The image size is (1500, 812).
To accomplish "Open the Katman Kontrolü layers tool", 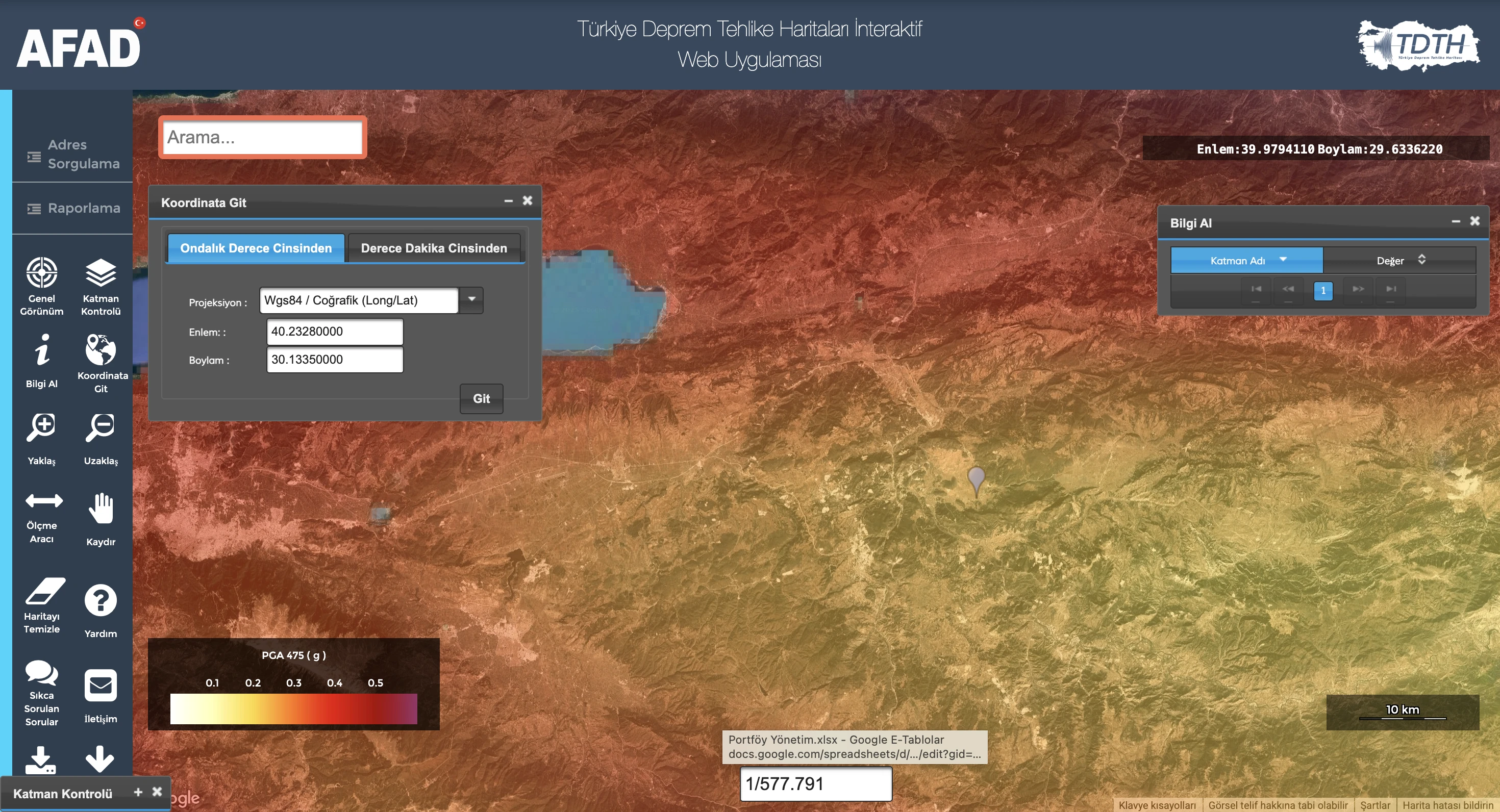I will click(x=101, y=286).
